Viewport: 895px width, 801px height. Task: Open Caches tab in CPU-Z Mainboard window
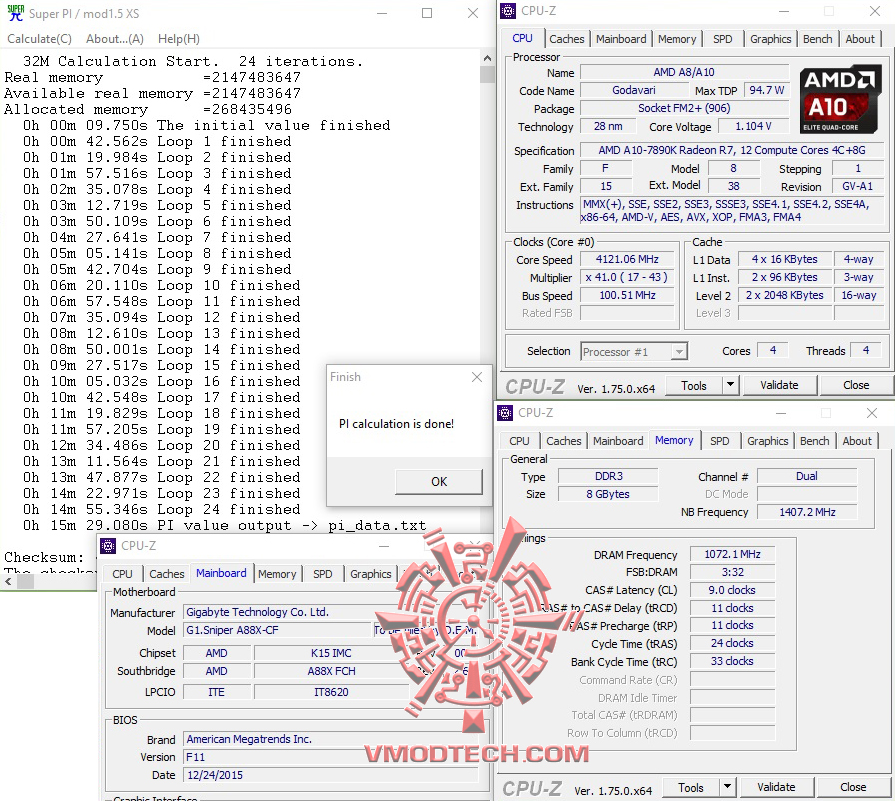pyautogui.click(x=167, y=574)
